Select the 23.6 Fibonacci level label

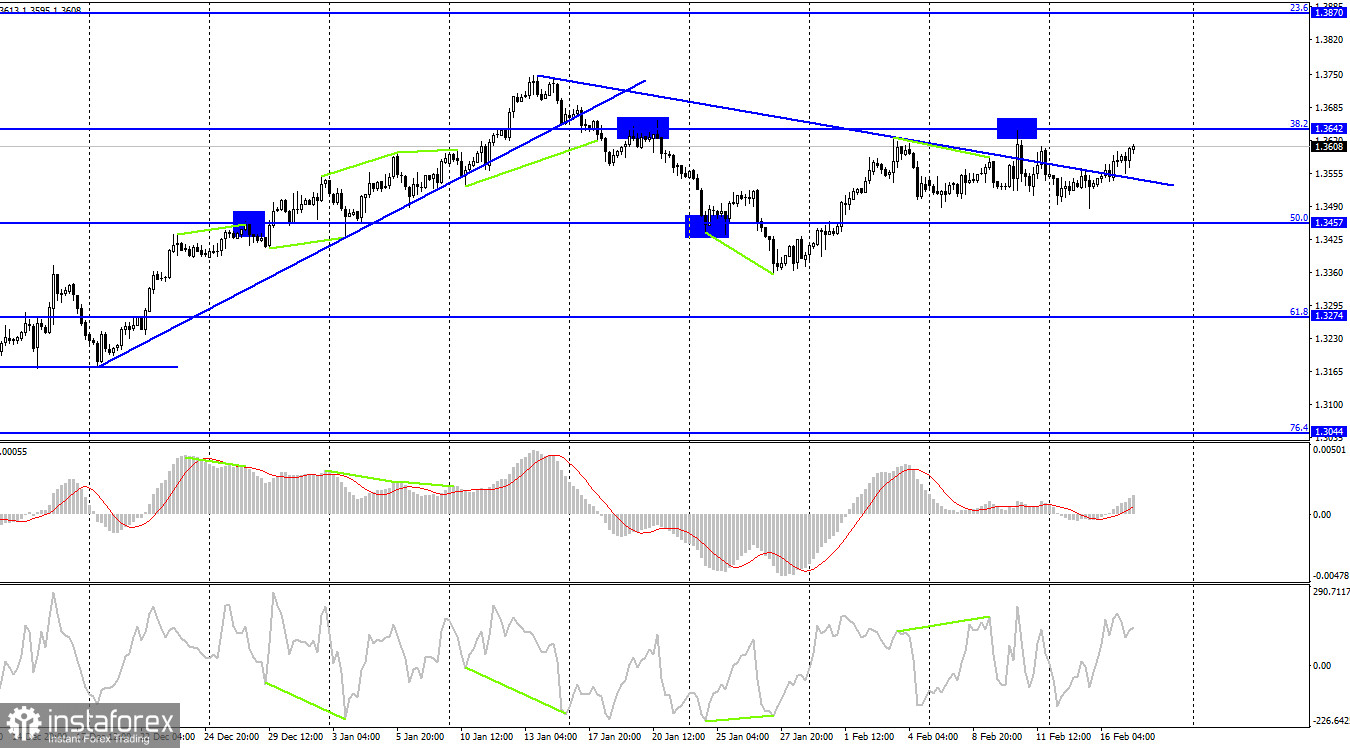tap(1299, 8)
